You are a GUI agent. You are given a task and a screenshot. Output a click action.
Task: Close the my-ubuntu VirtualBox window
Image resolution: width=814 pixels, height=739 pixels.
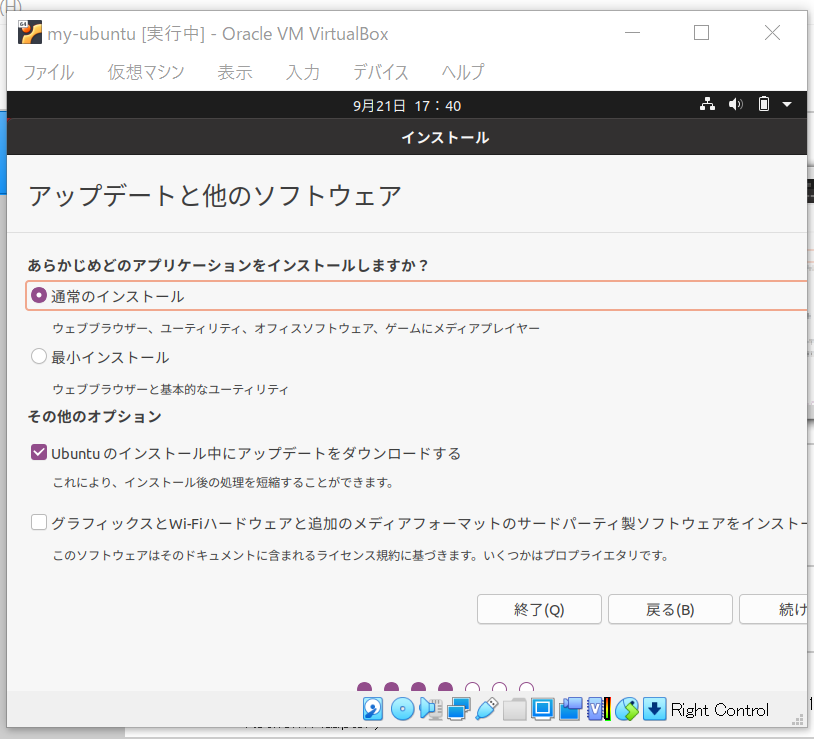click(772, 33)
